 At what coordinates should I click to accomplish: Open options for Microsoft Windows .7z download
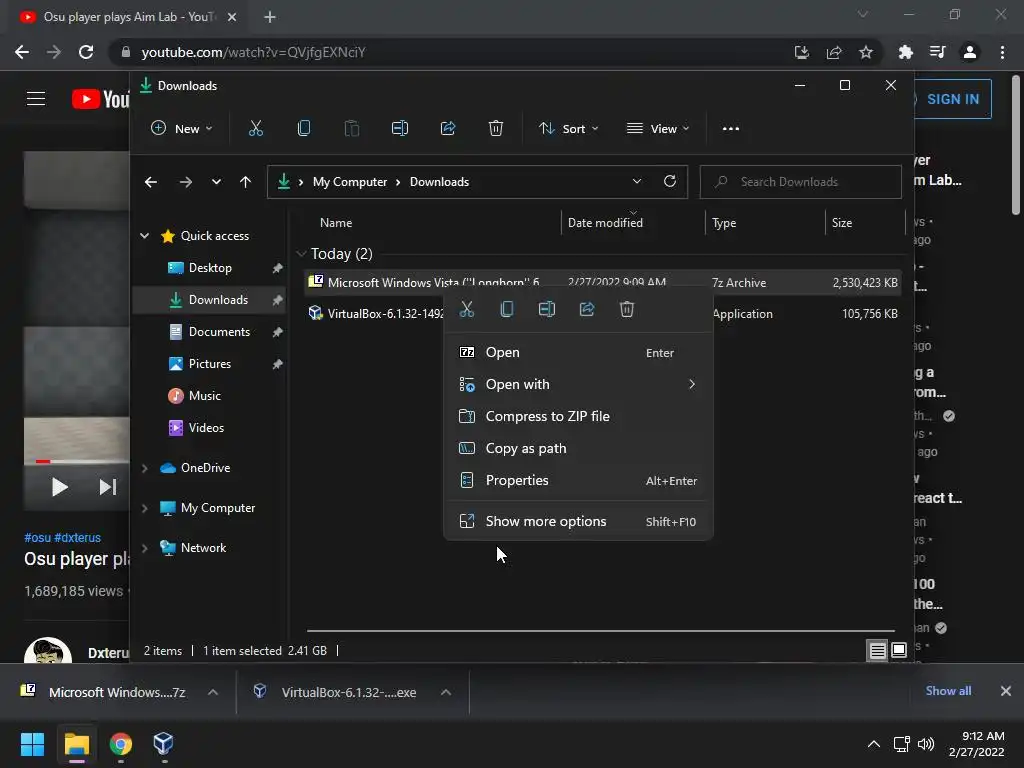click(213, 692)
